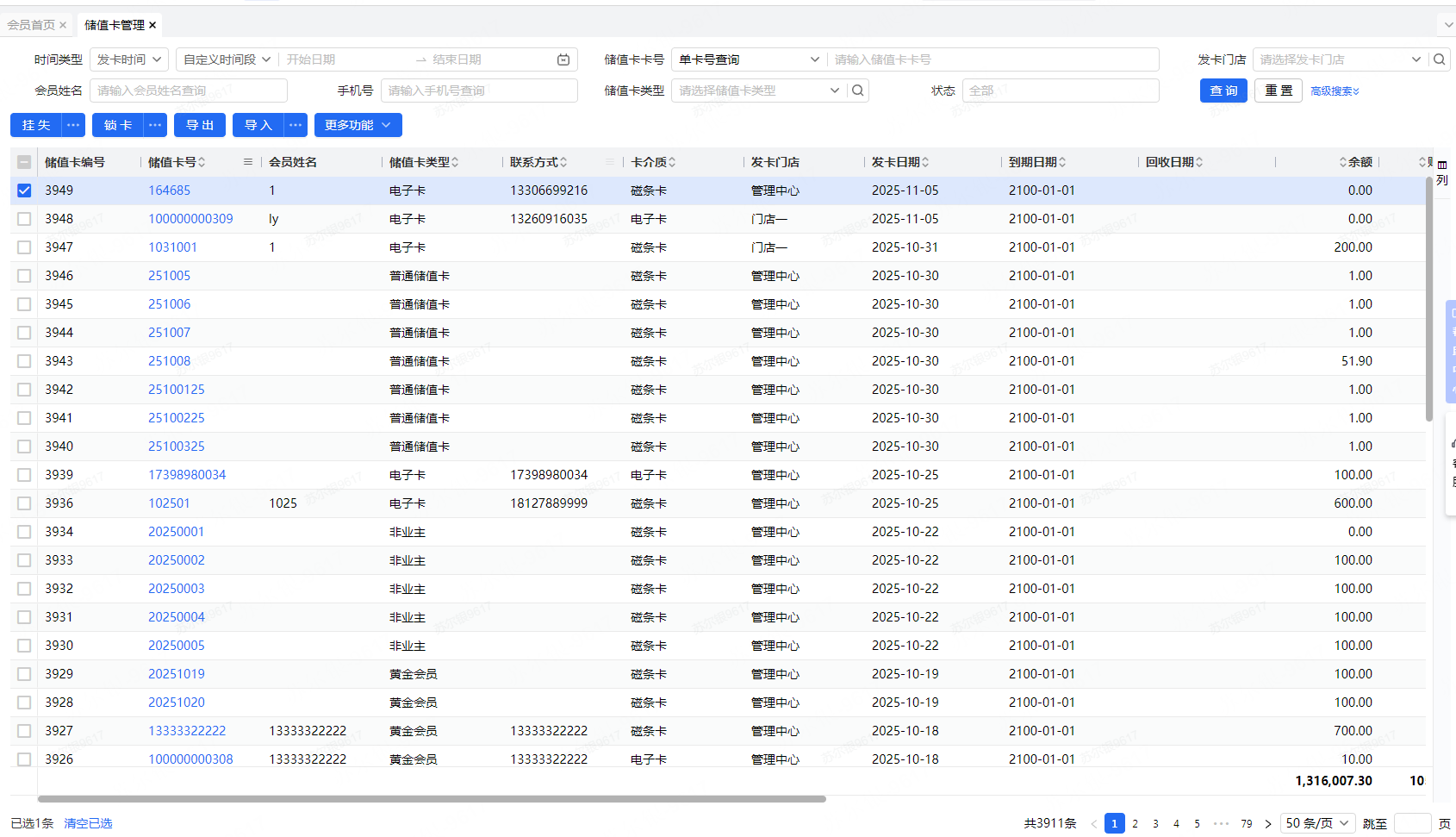
Task: Check the checkbox for row 3948
Action: 24,219
